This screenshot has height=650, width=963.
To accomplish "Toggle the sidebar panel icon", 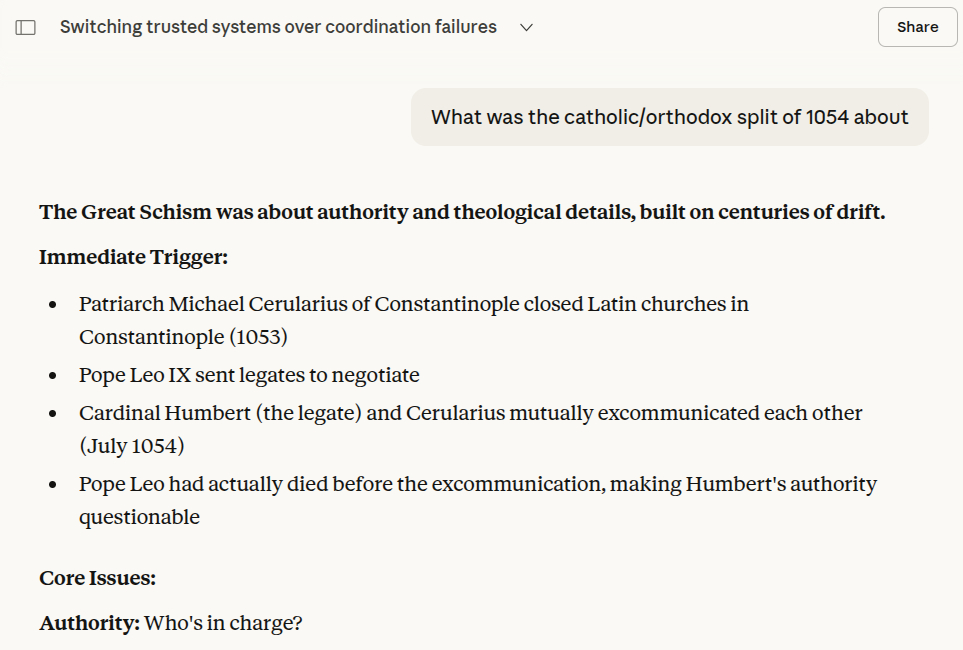I will 26,28.
